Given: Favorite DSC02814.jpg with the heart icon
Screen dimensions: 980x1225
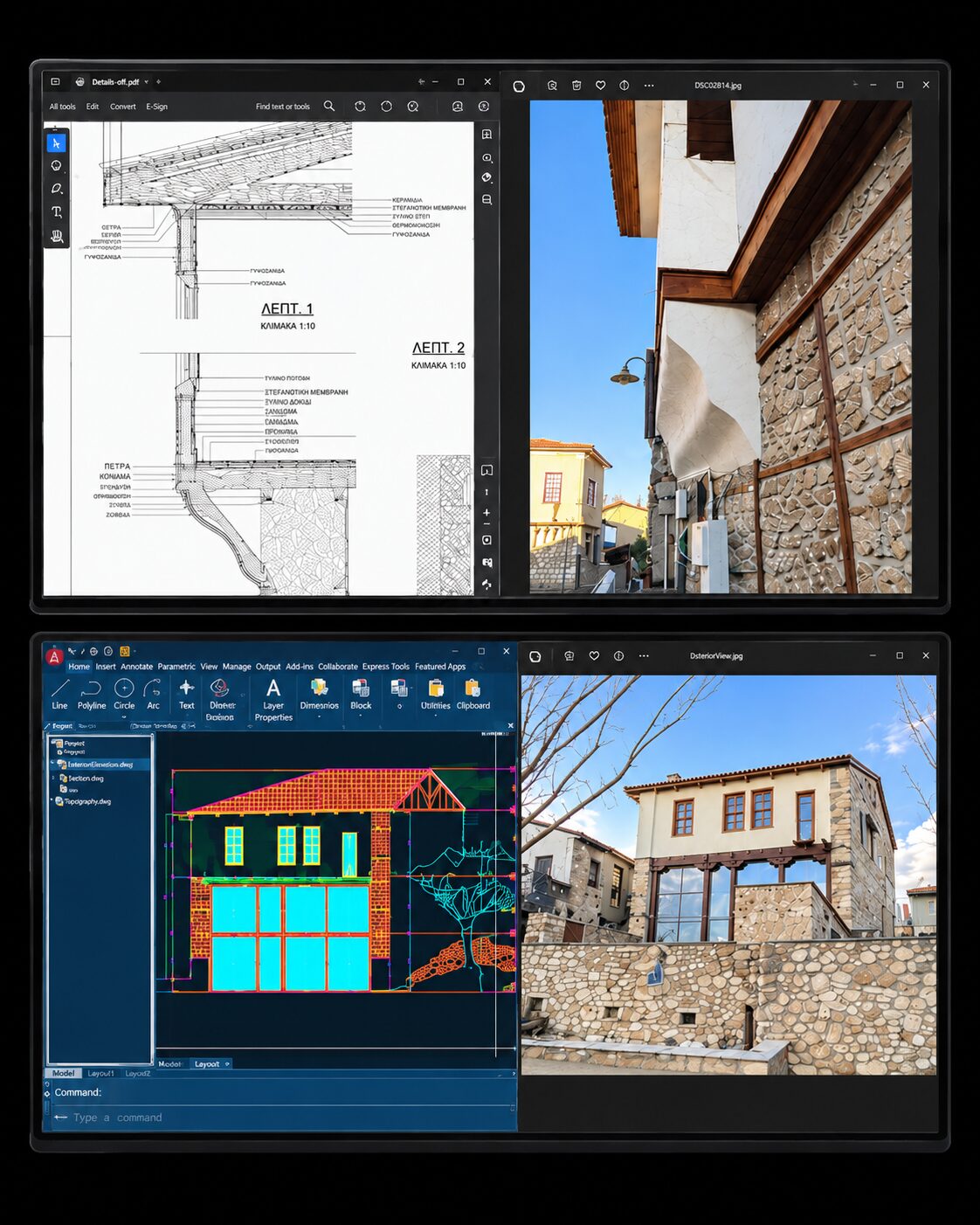Looking at the screenshot, I should [600, 86].
